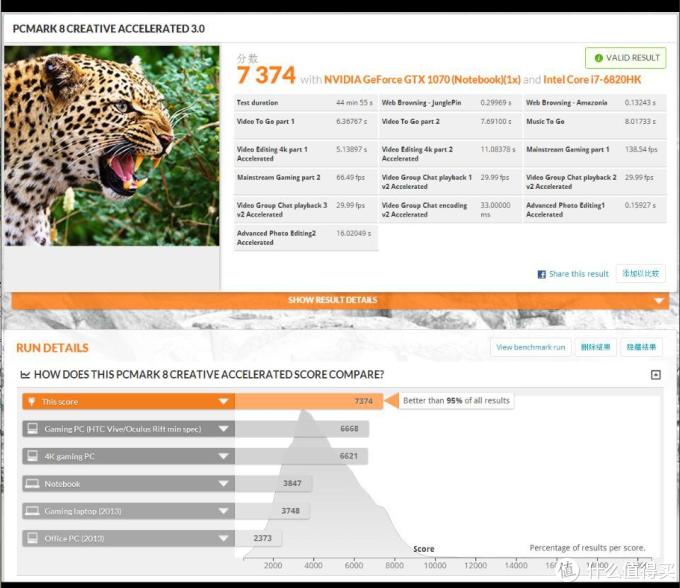
Task: Open the This score dropdown arrow
Action: 223,401
